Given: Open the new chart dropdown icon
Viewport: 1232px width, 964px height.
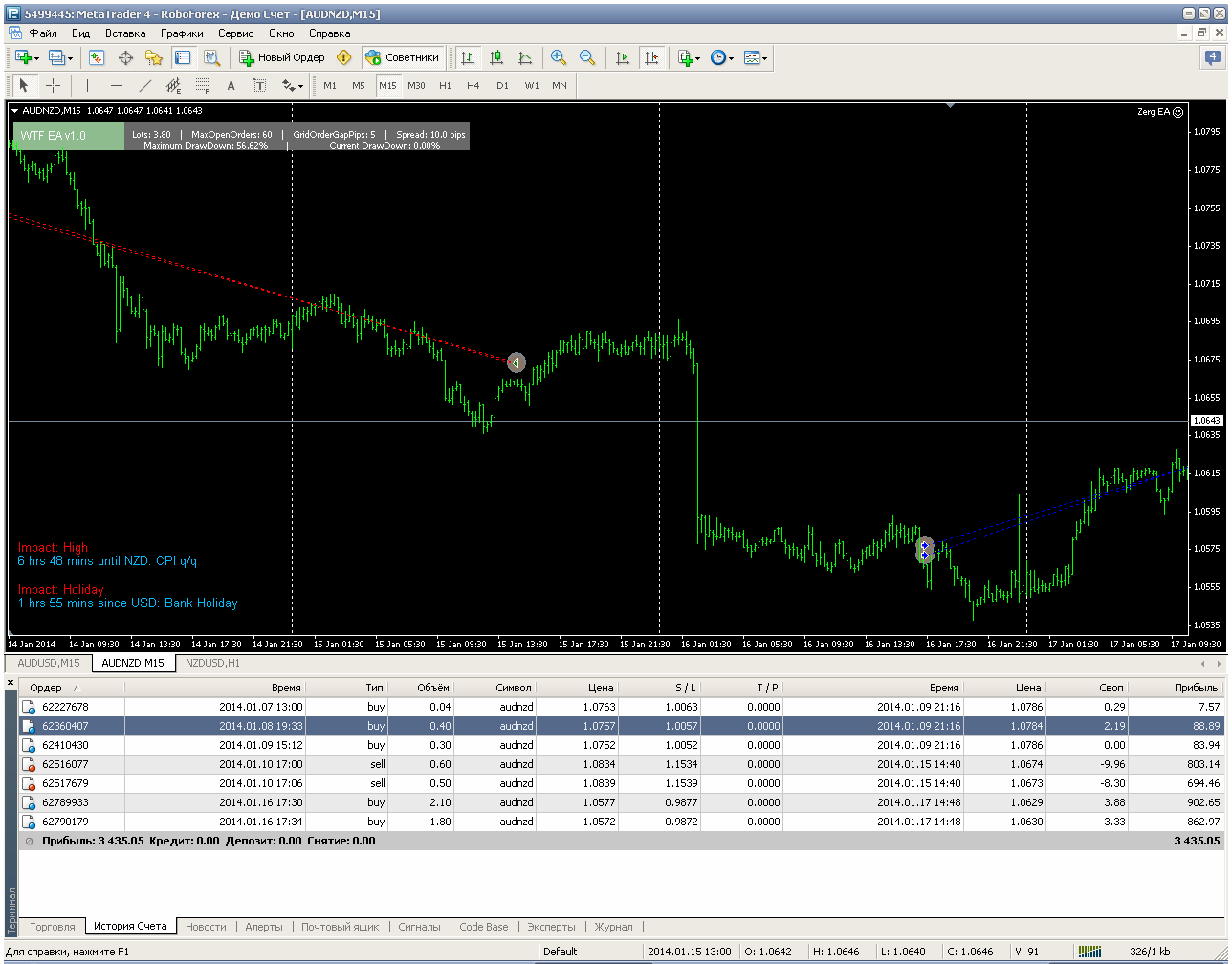Looking at the screenshot, I should pyautogui.click(x=25, y=57).
